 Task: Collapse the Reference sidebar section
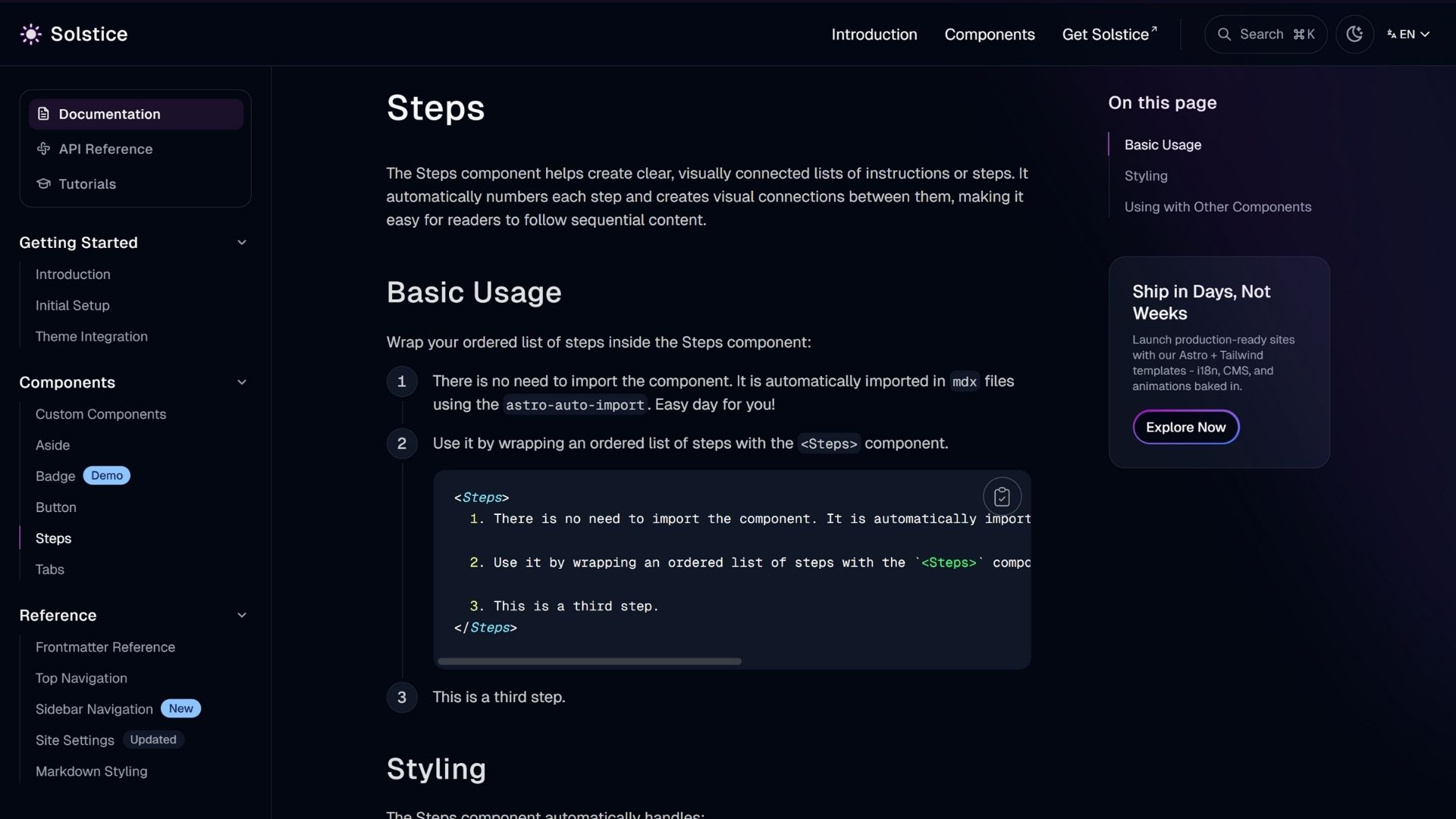pyautogui.click(x=242, y=615)
